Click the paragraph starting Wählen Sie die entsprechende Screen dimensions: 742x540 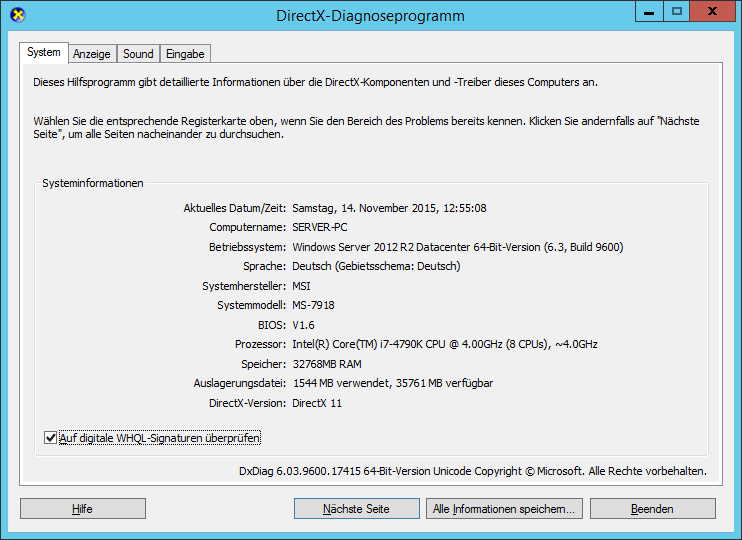[366, 128]
